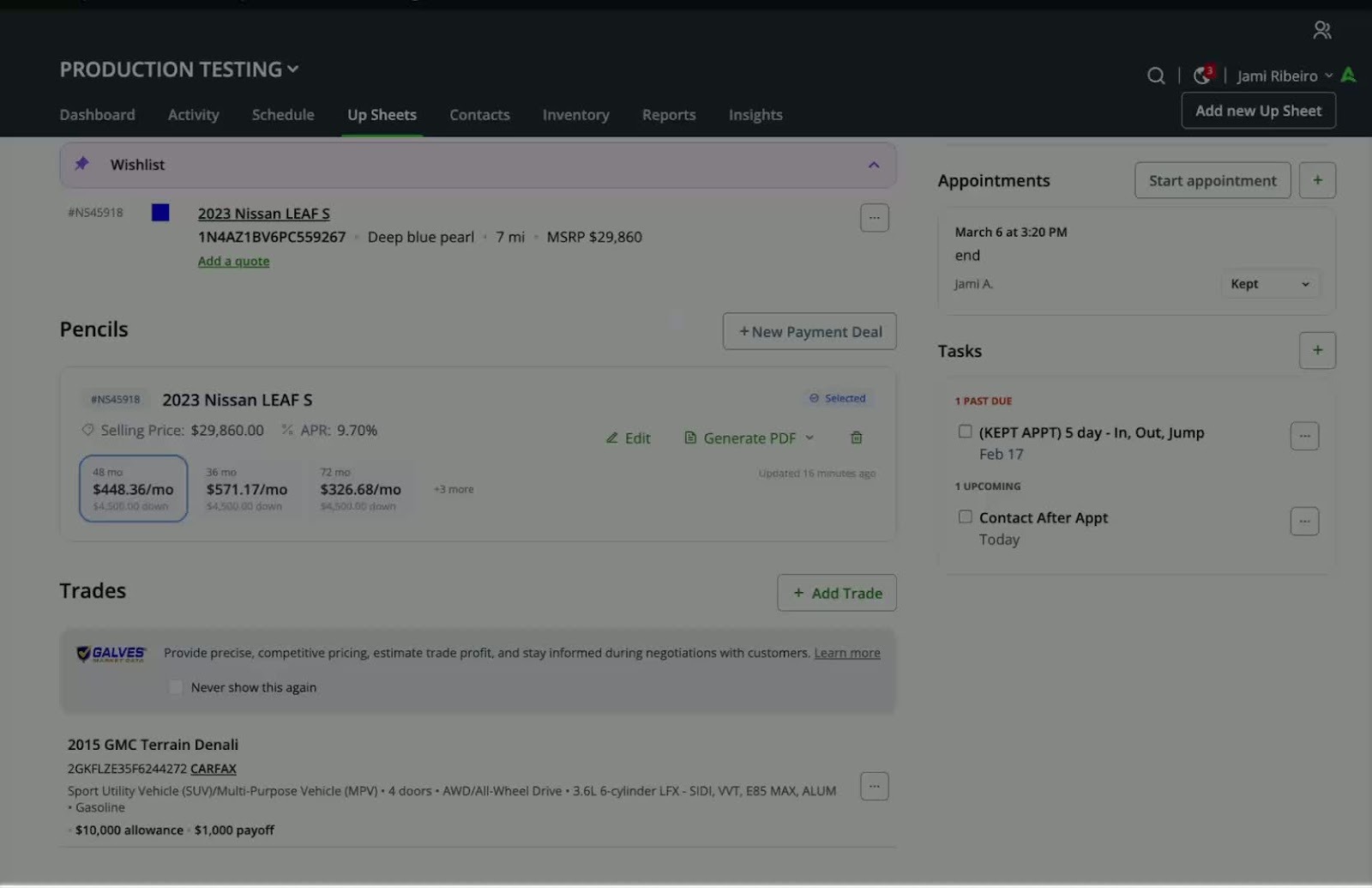1372x888 pixels.
Task: Click the plus icon to add a task
Action: coord(1317,351)
